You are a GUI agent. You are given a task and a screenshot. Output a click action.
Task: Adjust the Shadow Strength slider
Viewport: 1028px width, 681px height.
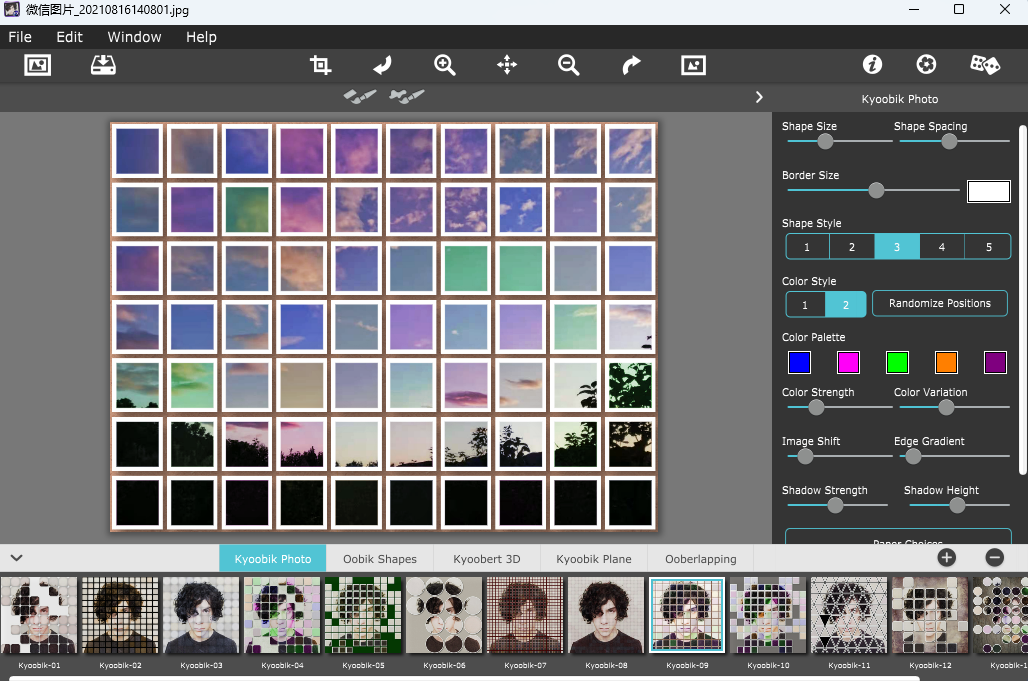(835, 505)
